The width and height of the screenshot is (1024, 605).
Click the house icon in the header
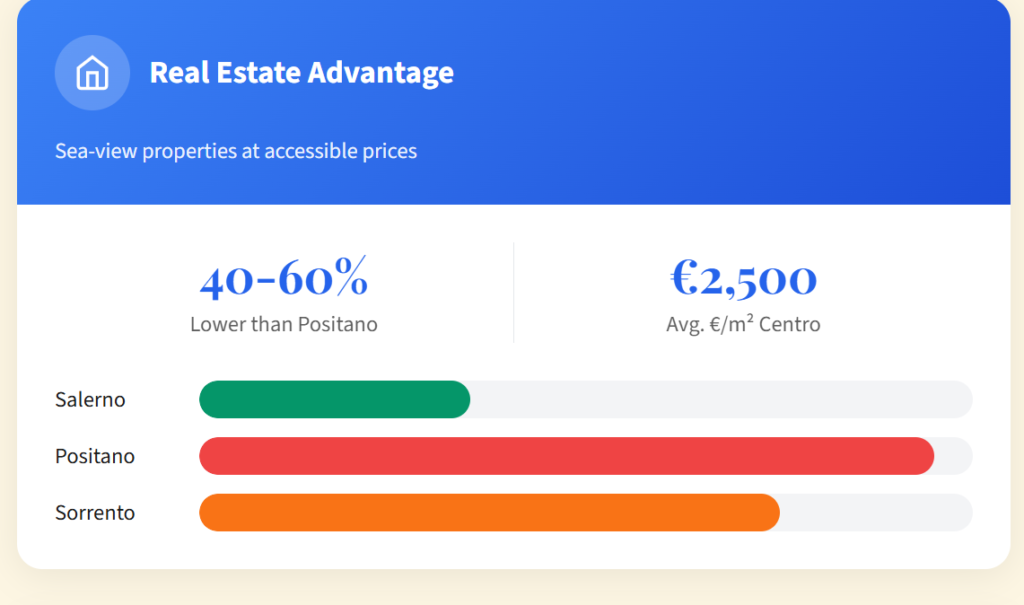(92, 73)
